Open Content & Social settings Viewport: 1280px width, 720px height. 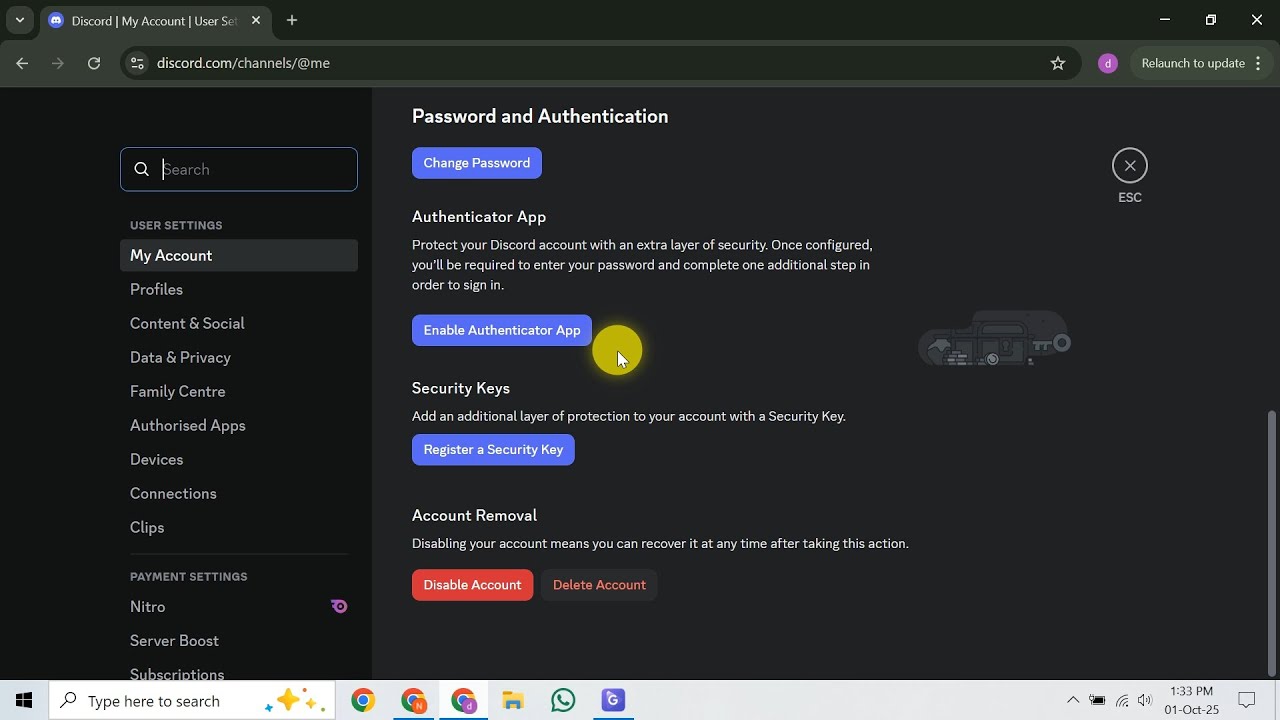click(239, 323)
